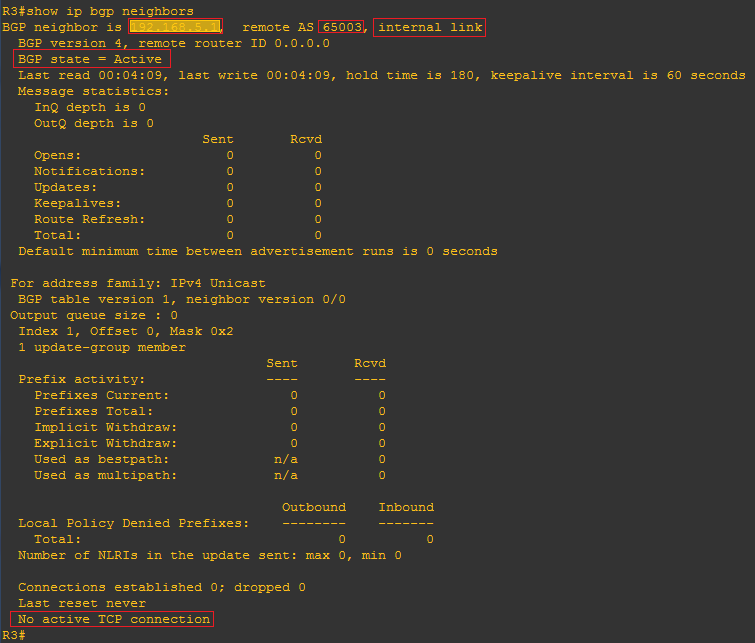755x643 pixels.
Task: Click the "1 update-group member" line
Action: click(x=101, y=347)
